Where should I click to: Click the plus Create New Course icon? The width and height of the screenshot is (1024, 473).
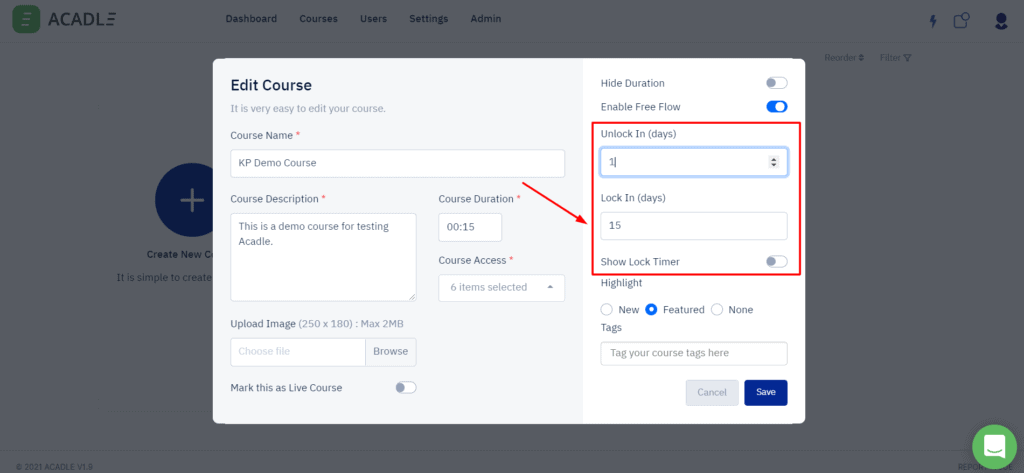point(191,200)
